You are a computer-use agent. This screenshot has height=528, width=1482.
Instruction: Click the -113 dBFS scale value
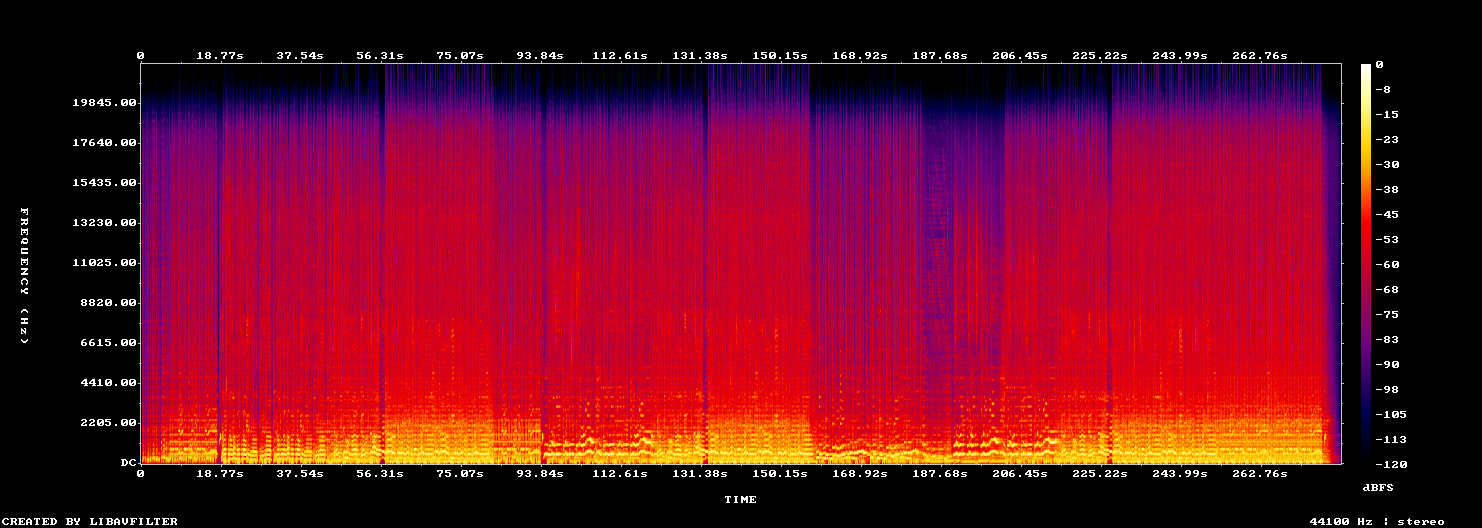coord(1391,440)
